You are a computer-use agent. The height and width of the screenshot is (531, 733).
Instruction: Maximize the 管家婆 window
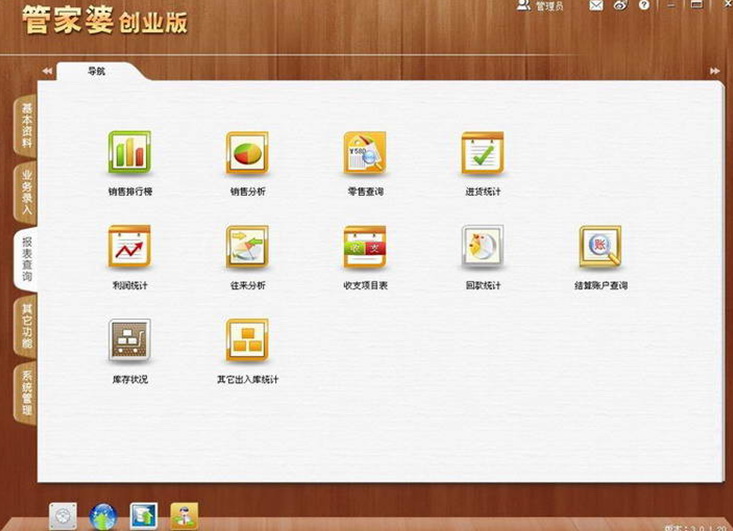tap(697, 5)
